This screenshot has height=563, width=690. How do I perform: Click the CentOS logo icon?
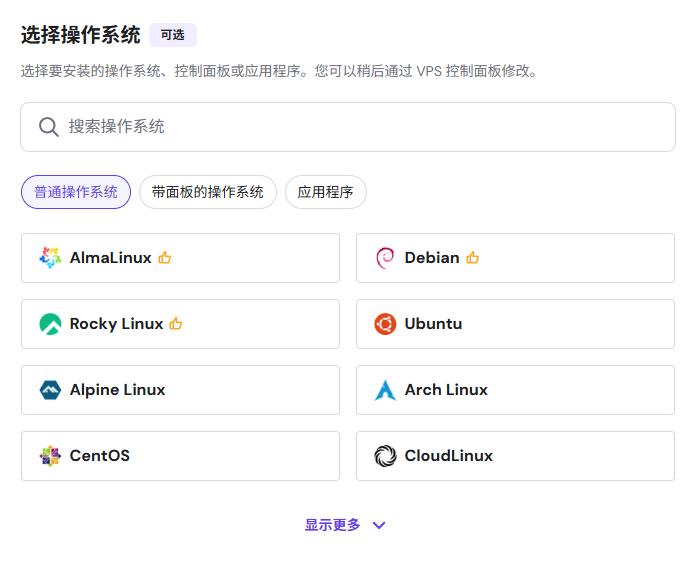tap(50, 456)
